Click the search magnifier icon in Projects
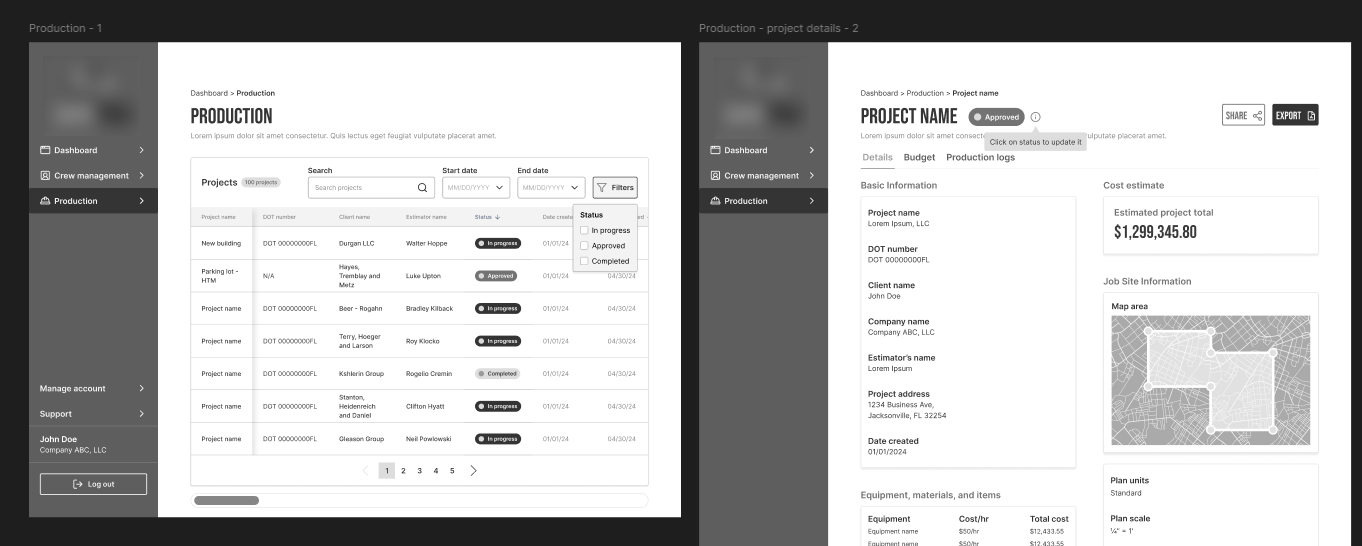 click(x=423, y=187)
